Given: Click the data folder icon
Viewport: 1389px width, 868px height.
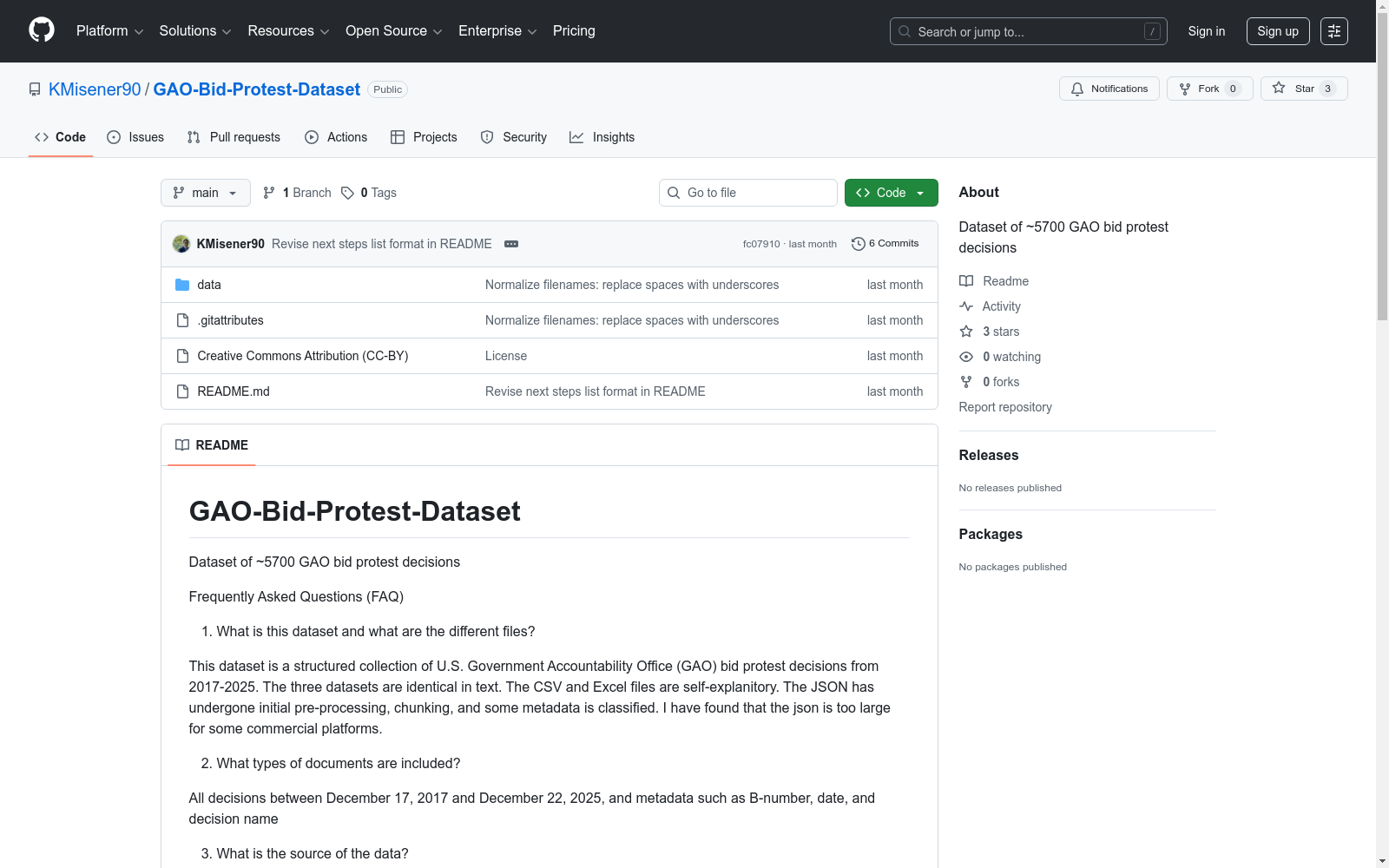Looking at the screenshot, I should [182, 285].
